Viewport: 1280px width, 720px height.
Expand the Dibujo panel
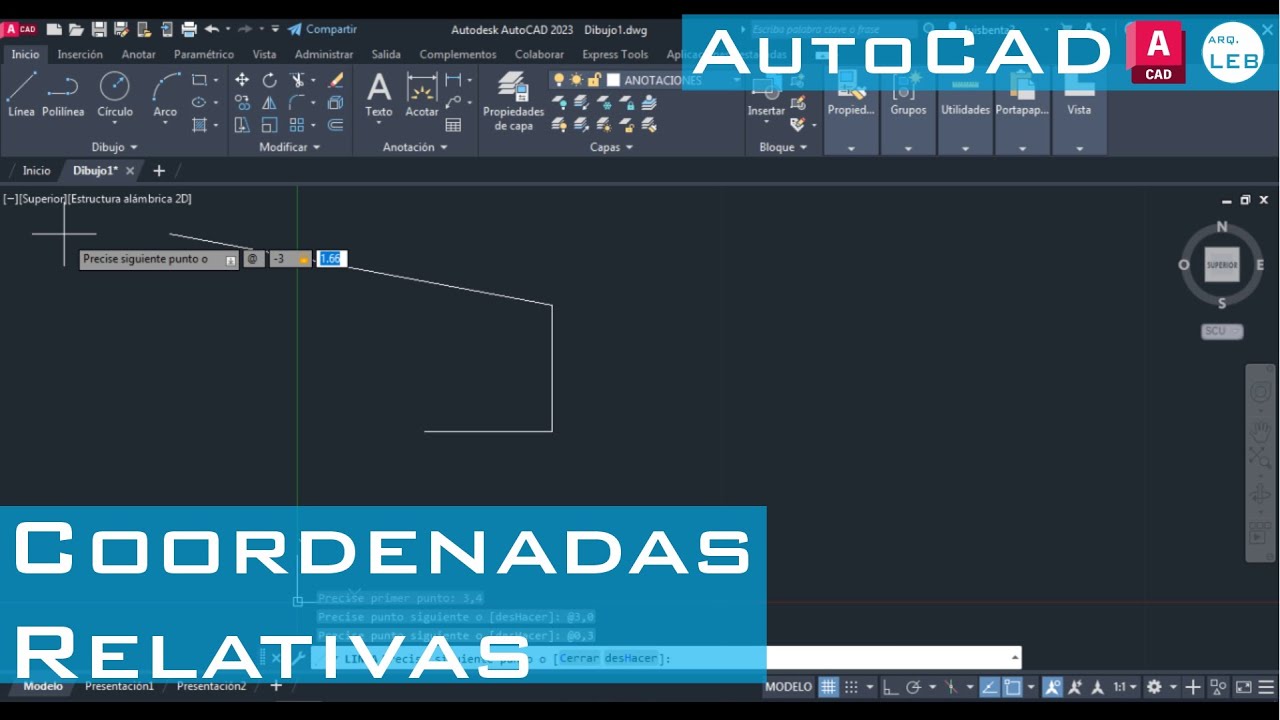[114, 147]
